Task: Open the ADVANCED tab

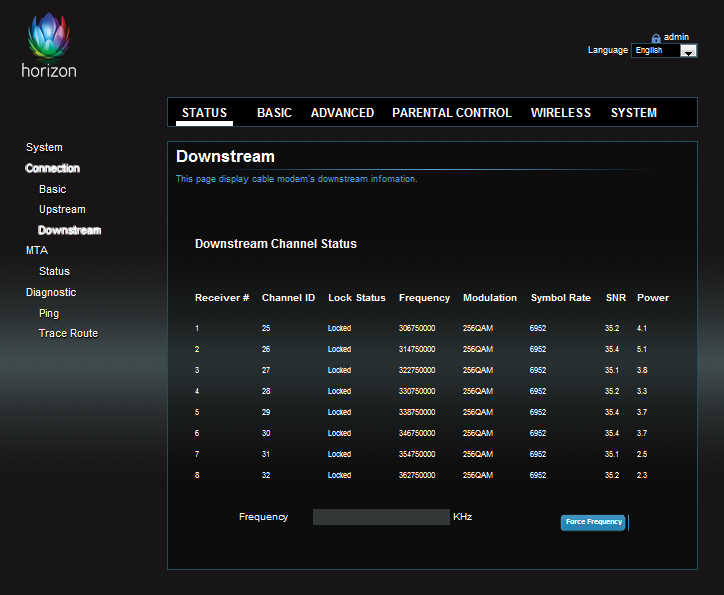Action: (x=342, y=113)
